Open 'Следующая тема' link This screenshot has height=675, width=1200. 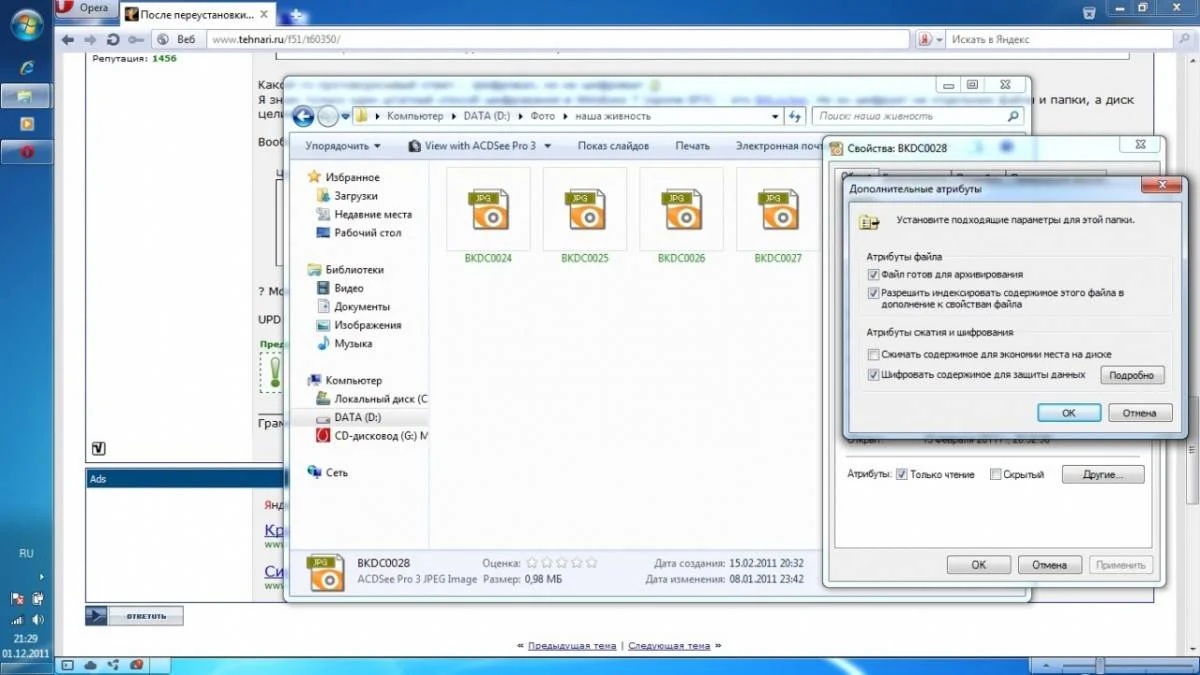669,646
